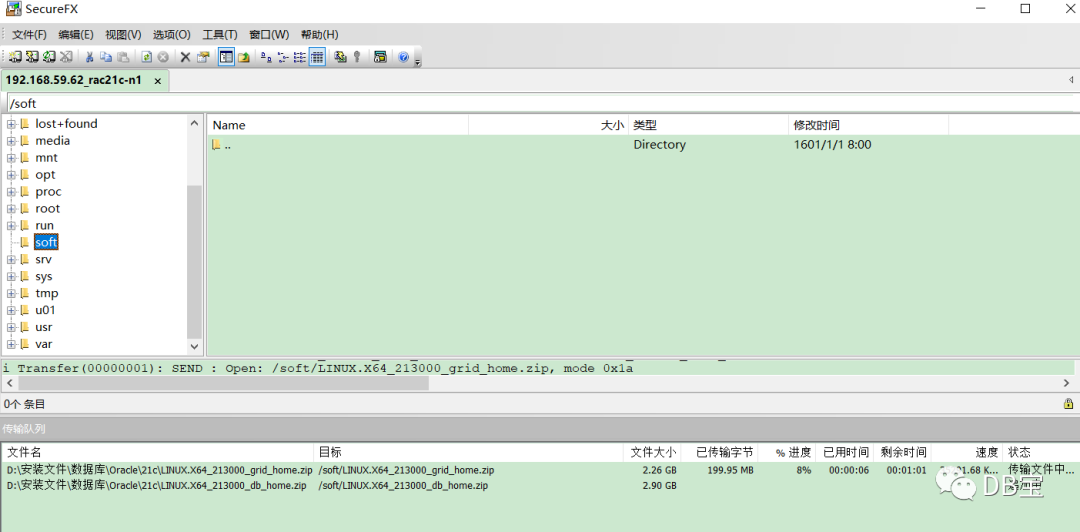
Task: Click the Up One Folder icon
Action: [x=244, y=57]
